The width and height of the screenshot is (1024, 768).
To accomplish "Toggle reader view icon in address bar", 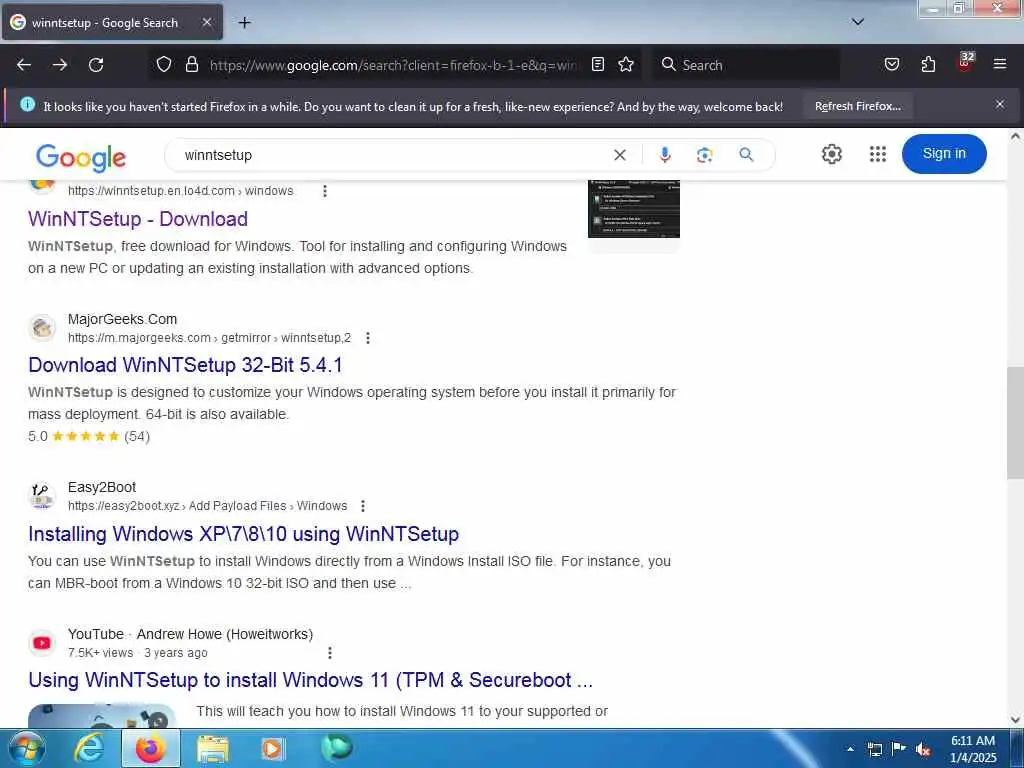I will coord(598,64).
